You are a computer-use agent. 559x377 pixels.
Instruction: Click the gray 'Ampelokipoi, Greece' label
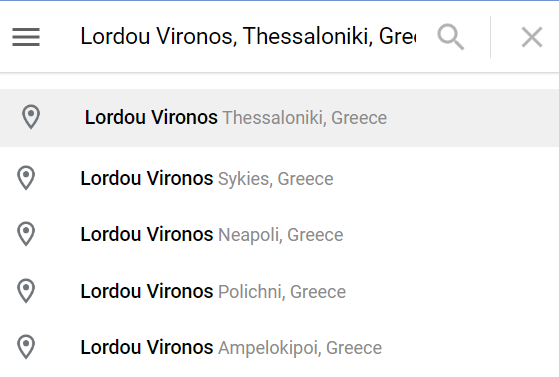pyautogui.click(x=300, y=348)
